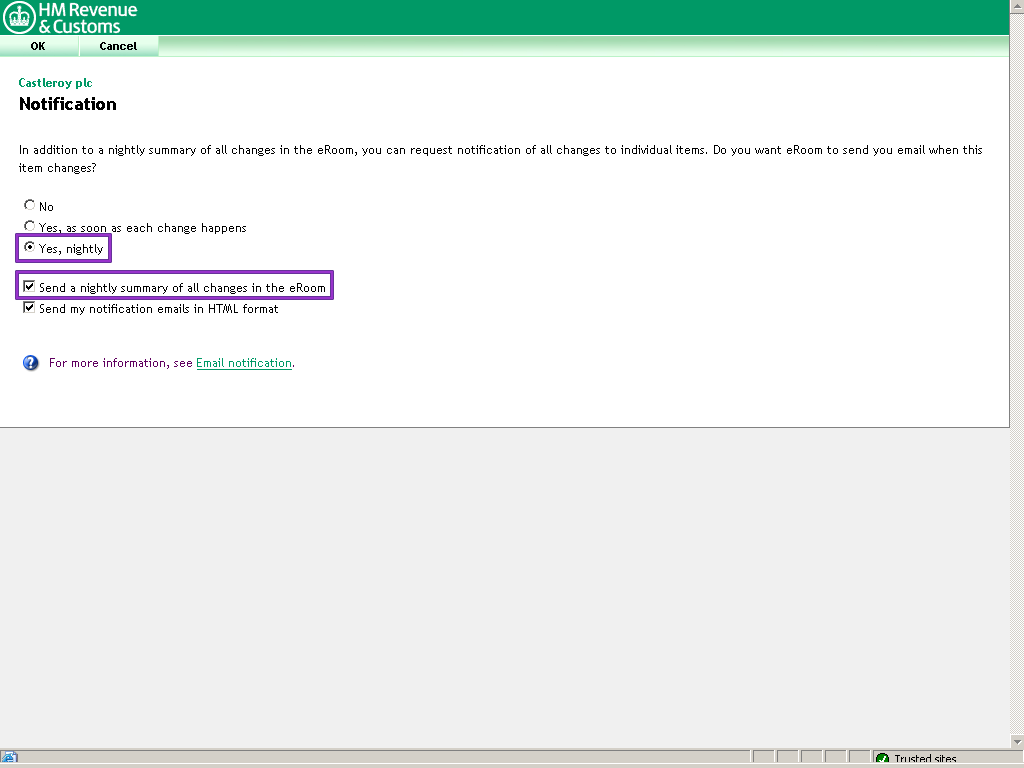This screenshot has height=768, width=1024.
Task: Click the "For more information, see" text
Action: click(x=120, y=363)
